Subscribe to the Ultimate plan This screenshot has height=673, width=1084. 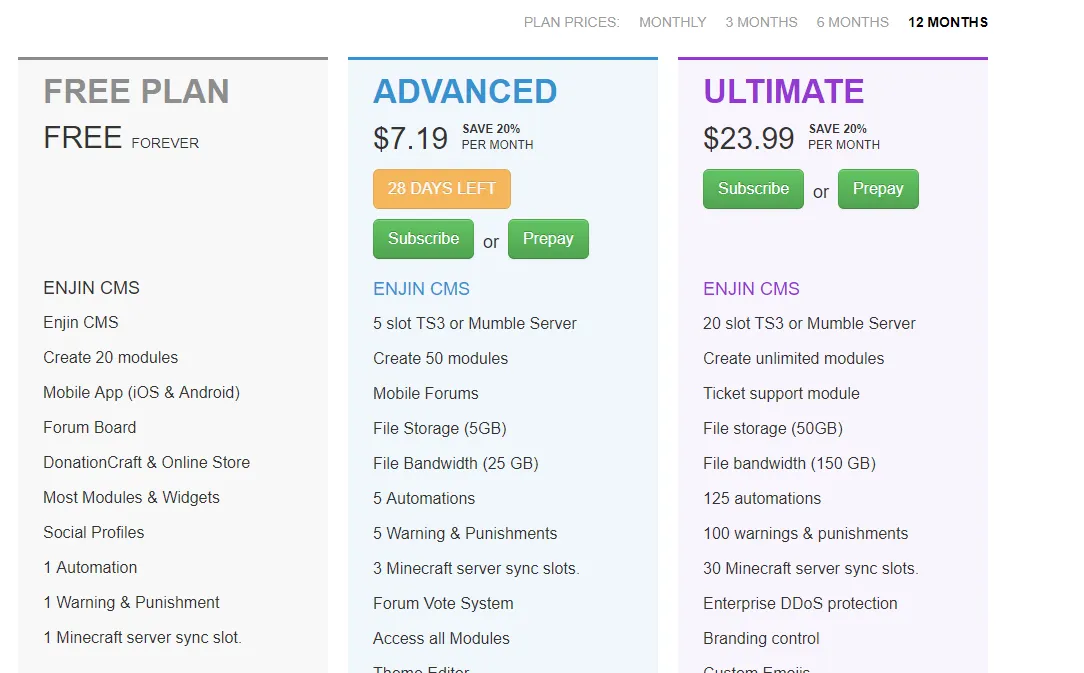(x=753, y=189)
